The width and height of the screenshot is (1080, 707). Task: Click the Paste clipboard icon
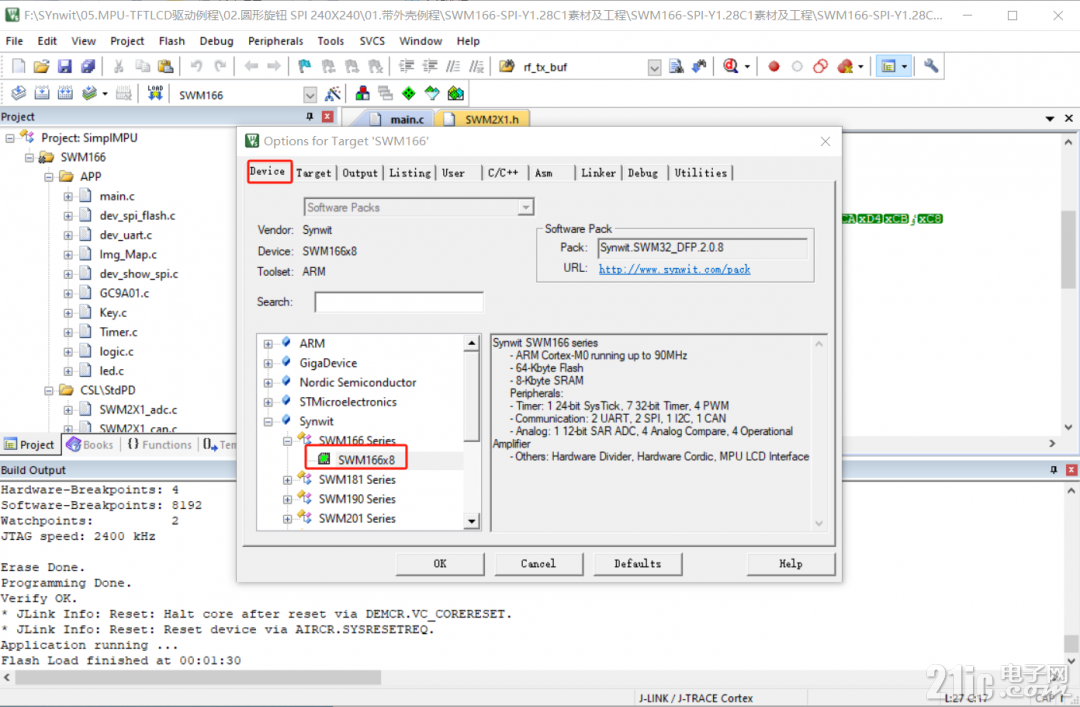(165, 66)
